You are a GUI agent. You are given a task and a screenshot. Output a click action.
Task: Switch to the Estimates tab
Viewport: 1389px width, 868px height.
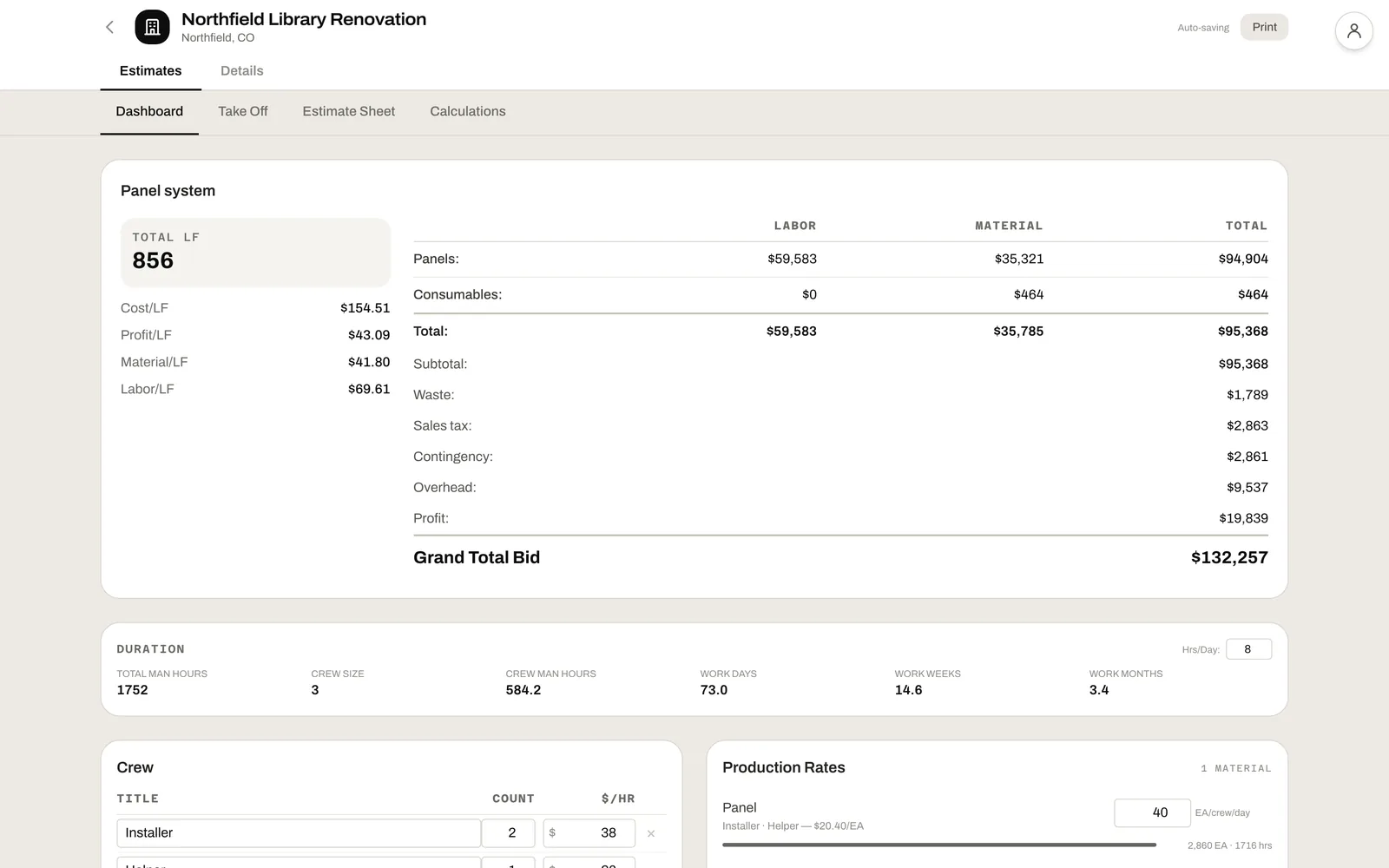[150, 71]
